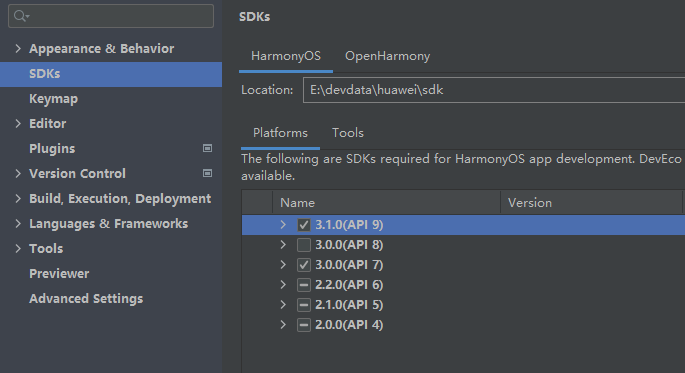Click the settings search field
This screenshot has height=373, width=685.
click(x=111, y=16)
